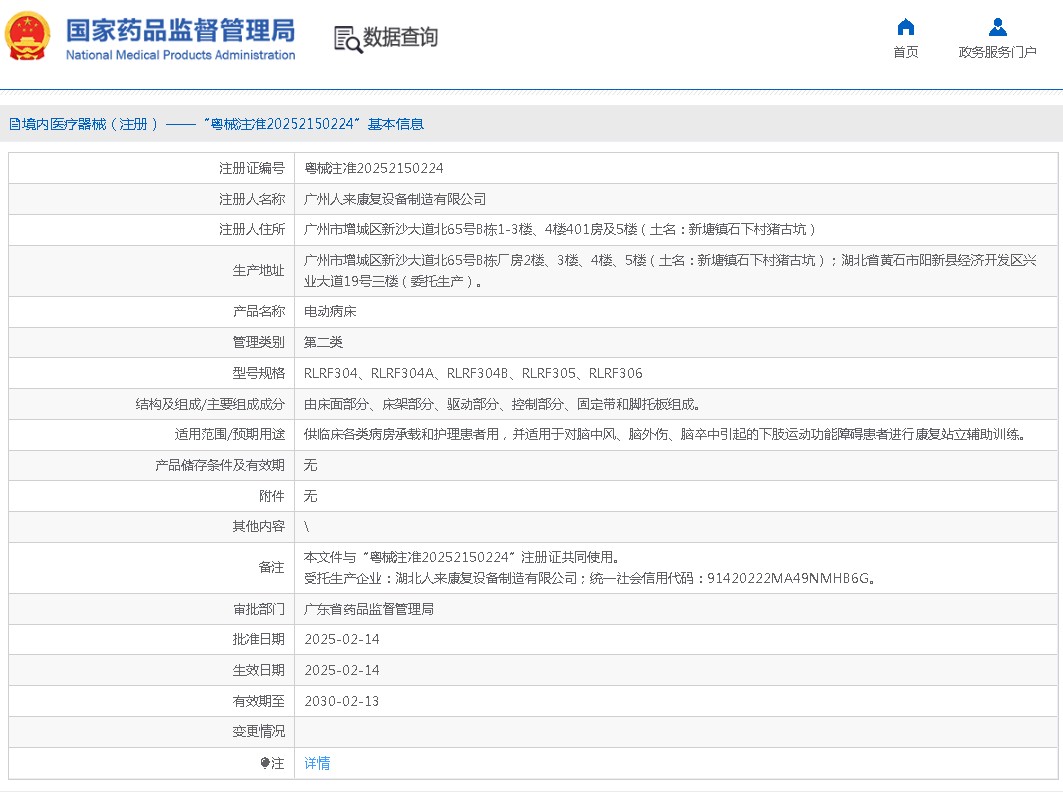Click the 国家药品监督管理局 site title
Screen dimensions: 1063x795
[x=180, y=28]
